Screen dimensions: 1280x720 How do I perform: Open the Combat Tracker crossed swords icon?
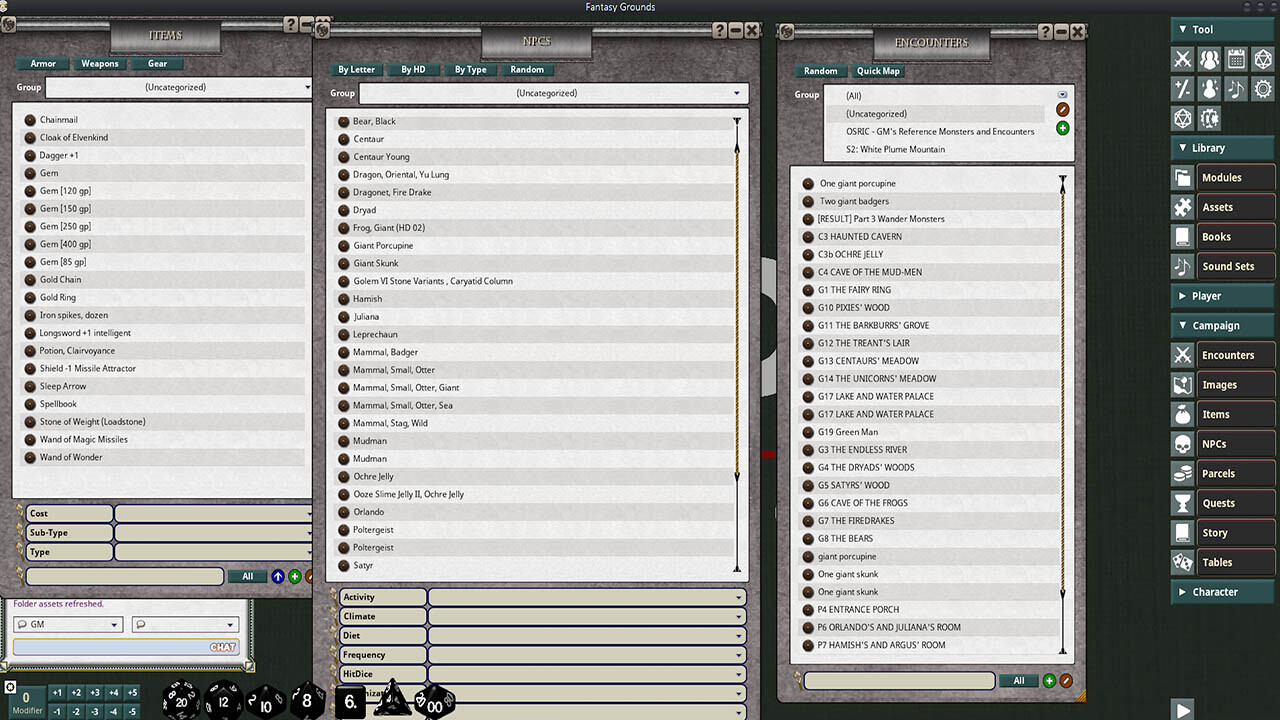[x=1183, y=59]
